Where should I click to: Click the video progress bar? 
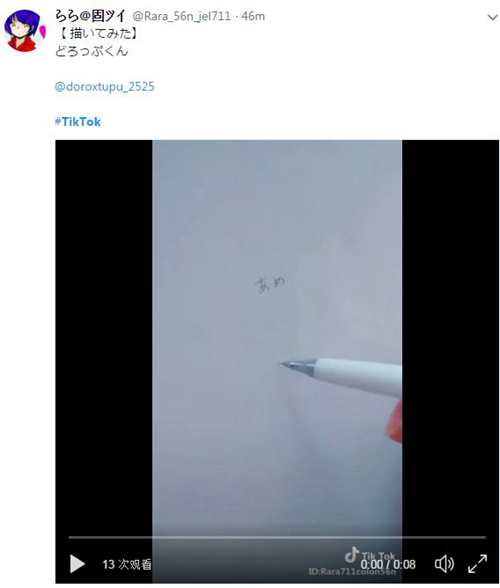coord(277,537)
